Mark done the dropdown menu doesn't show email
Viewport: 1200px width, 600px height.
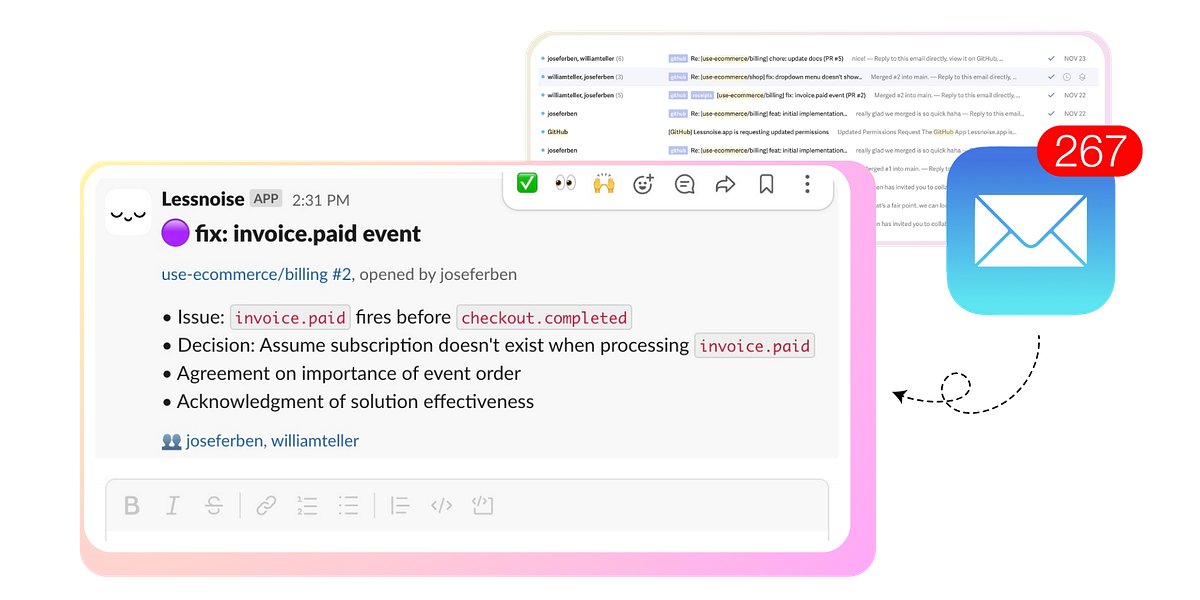(x=1051, y=77)
